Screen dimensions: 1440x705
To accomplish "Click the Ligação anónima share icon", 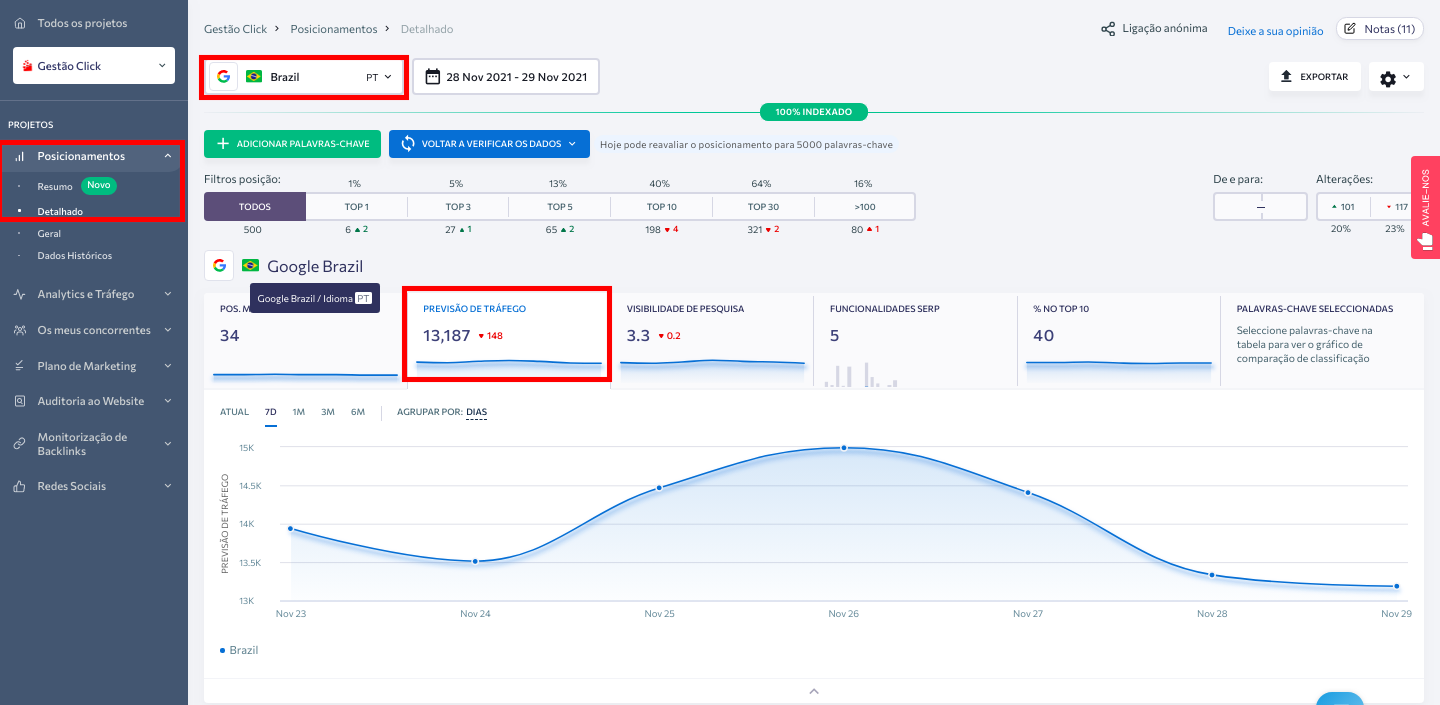I will (x=1108, y=29).
